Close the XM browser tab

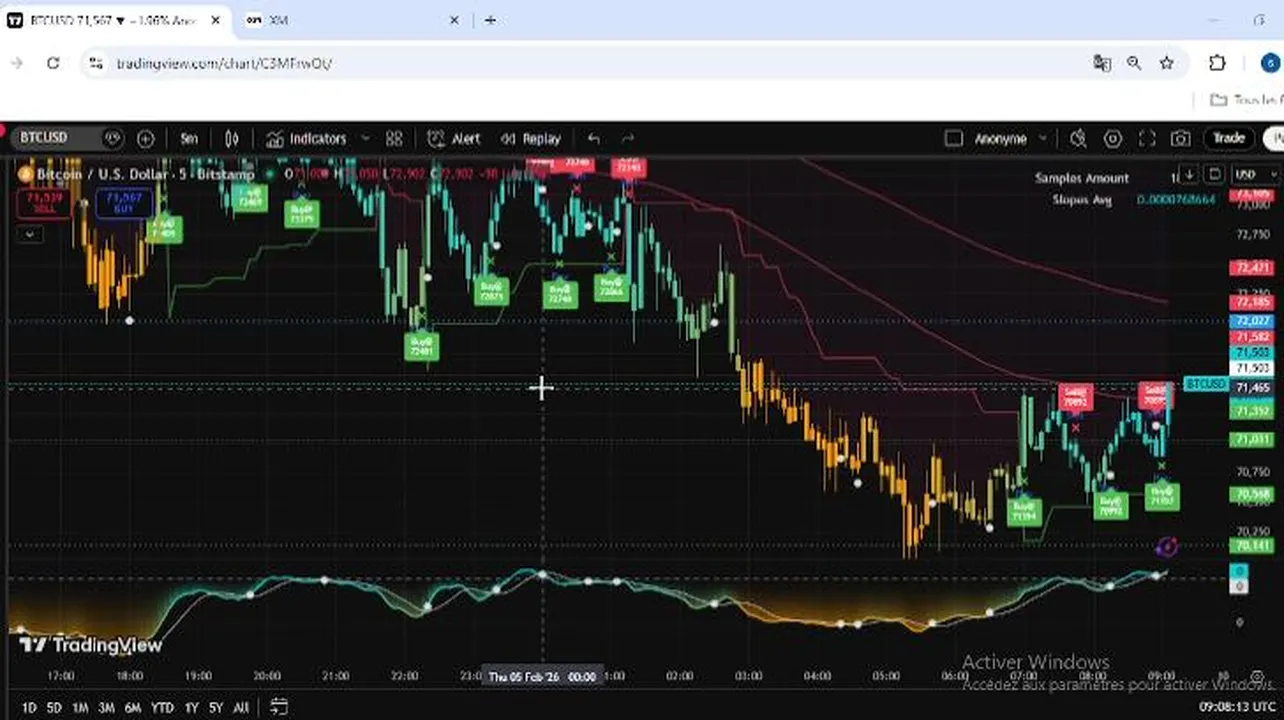tap(455, 20)
